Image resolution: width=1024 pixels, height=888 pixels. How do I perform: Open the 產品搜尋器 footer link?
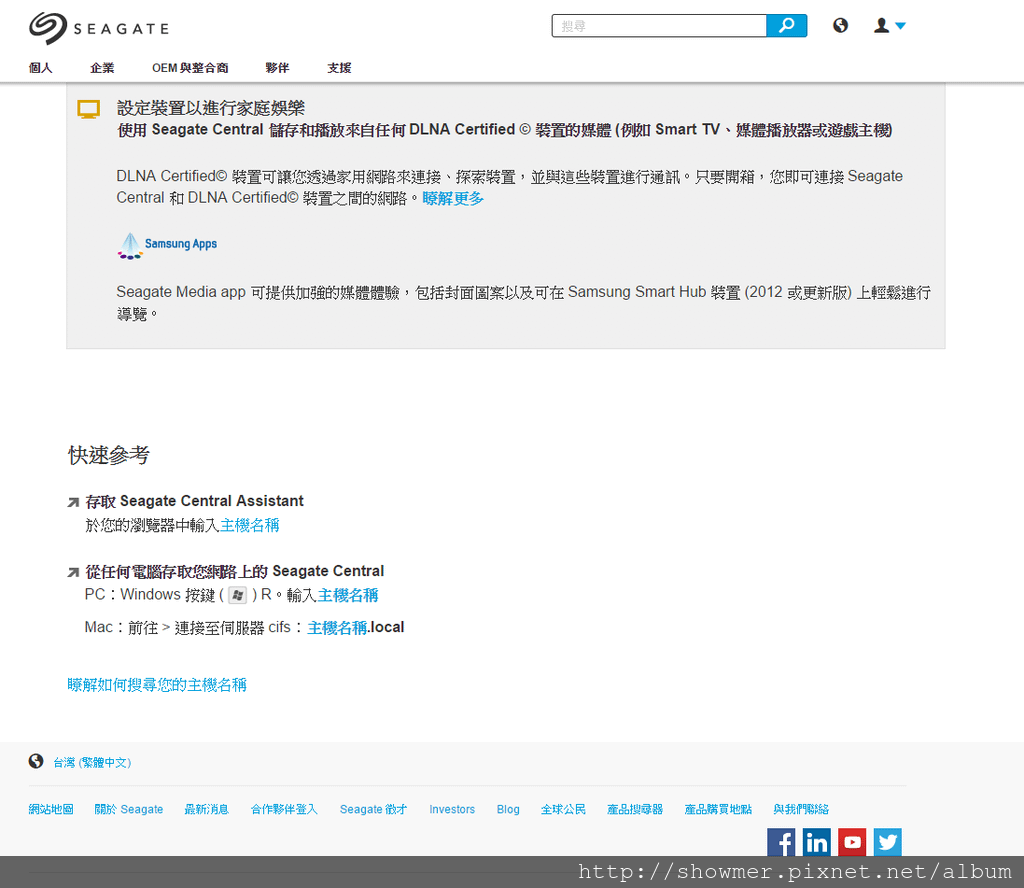(635, 809)
